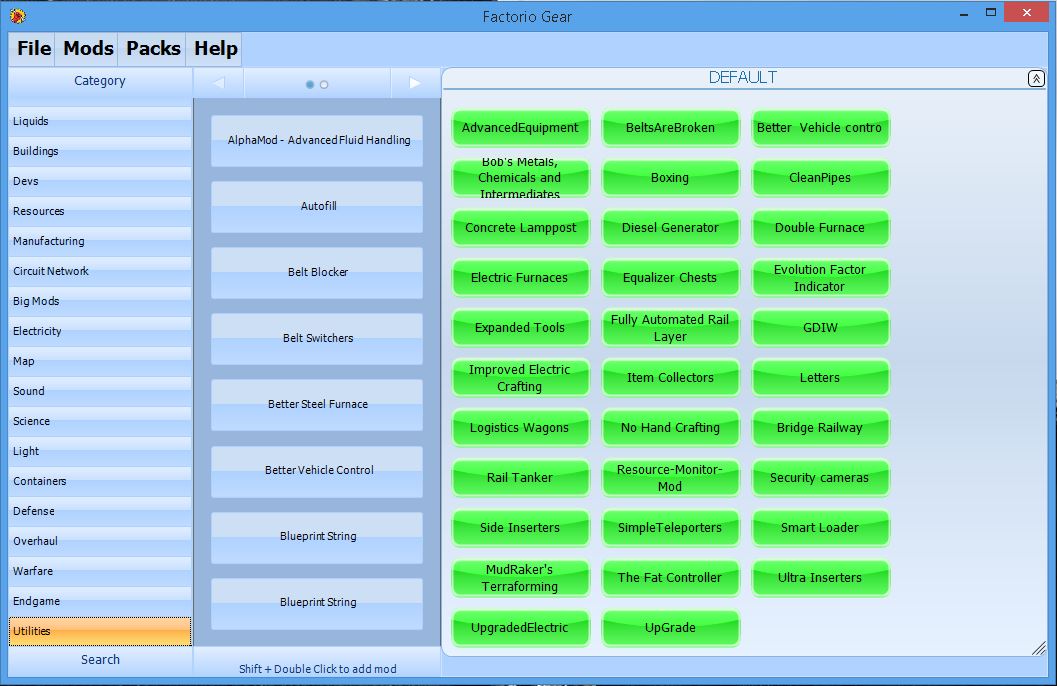Select the Big Mods category

(x=100, y=301)
